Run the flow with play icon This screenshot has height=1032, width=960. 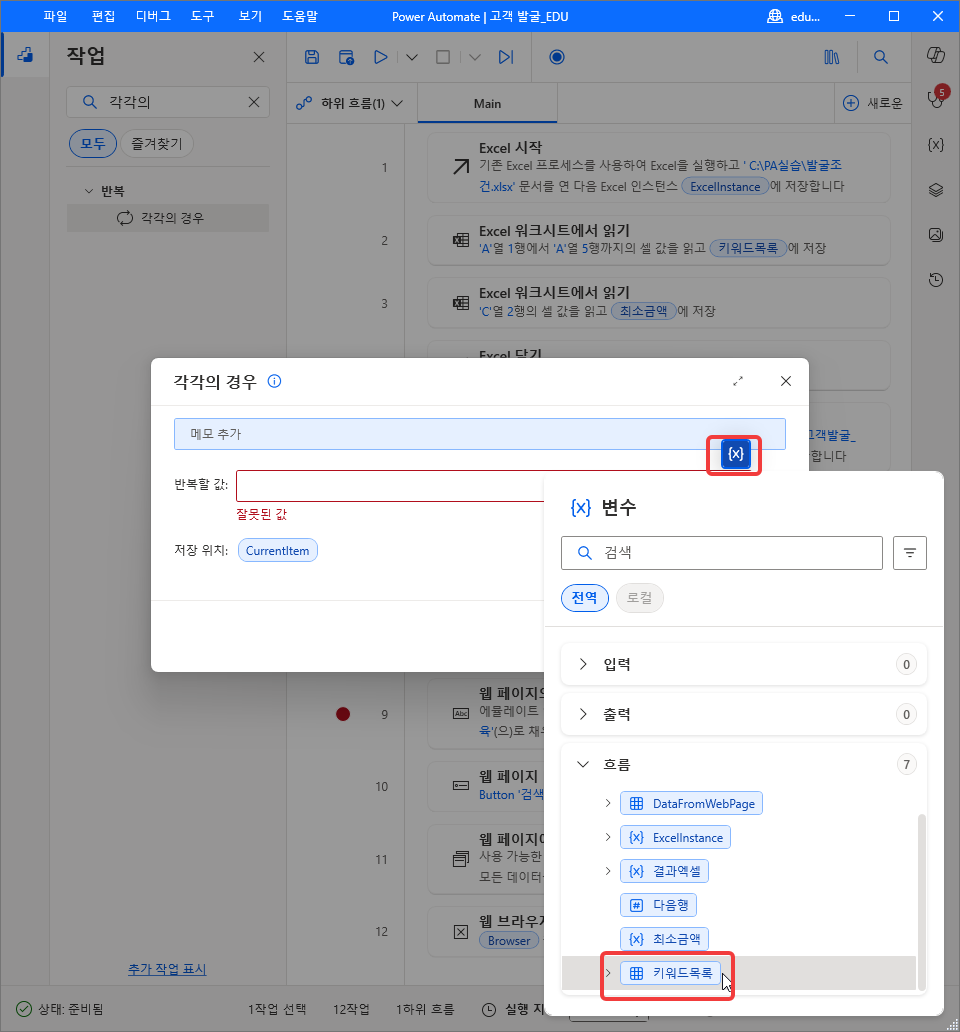(x=380, y=57)
